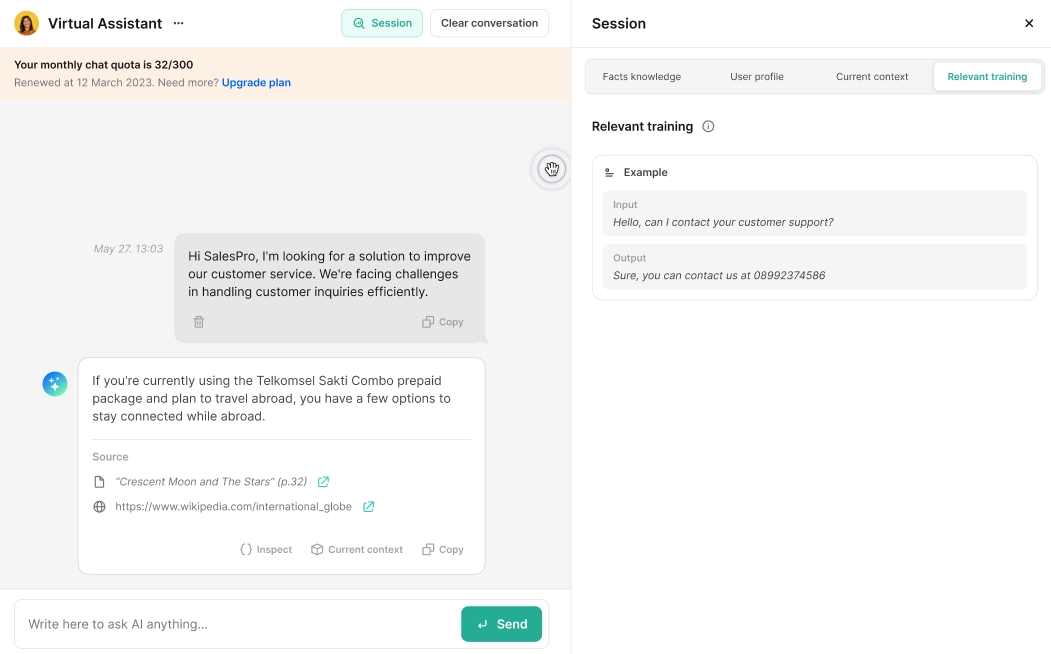Click Inspect under the AI response

(266, 550)
